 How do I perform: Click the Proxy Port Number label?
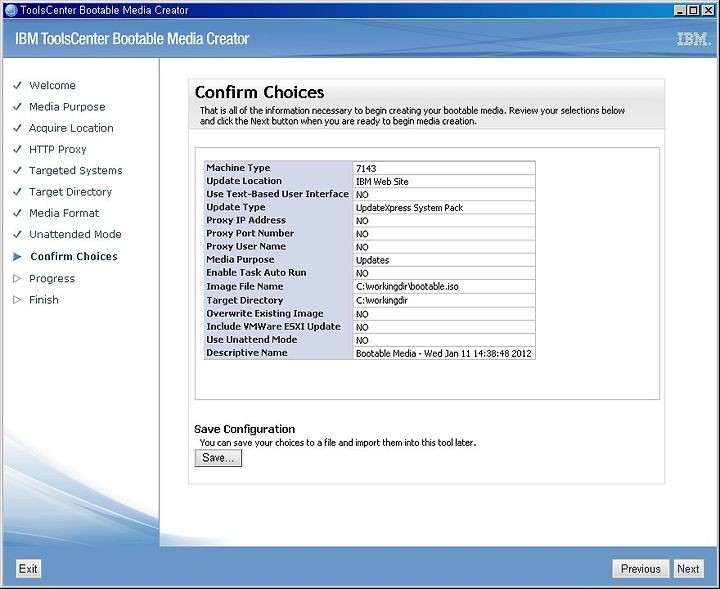250,233
